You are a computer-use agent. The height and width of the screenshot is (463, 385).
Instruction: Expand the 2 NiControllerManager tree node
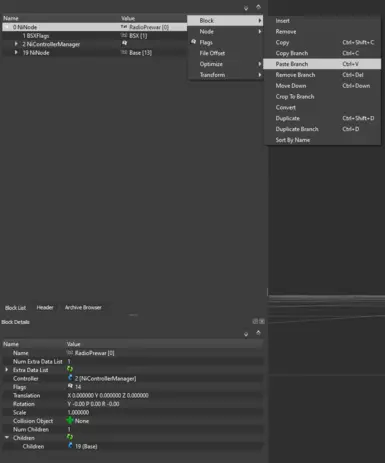click(16, 44)
